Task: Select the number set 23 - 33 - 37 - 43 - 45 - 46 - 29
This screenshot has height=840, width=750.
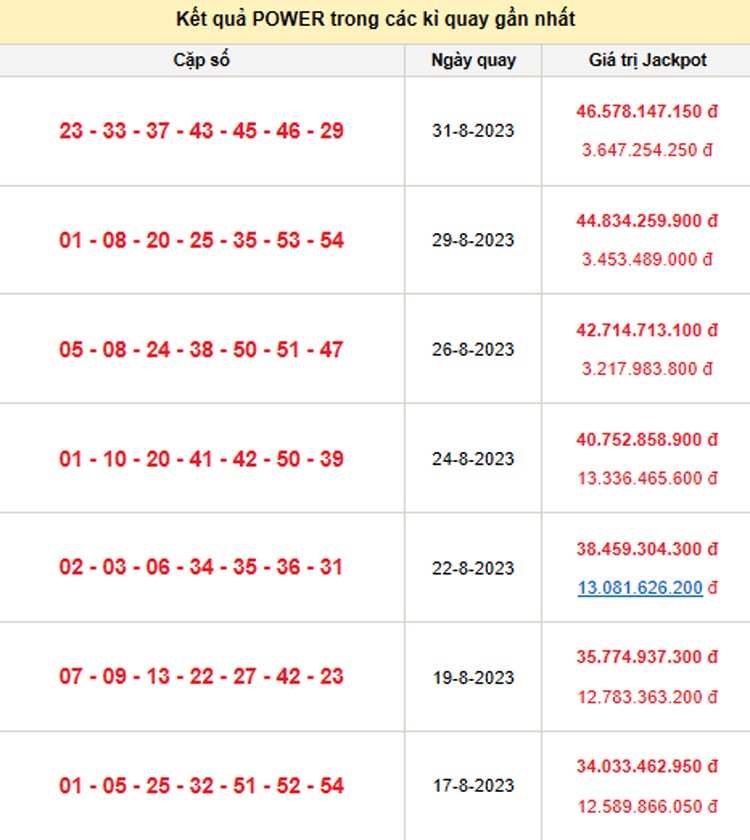Action: tap(201, 131)
